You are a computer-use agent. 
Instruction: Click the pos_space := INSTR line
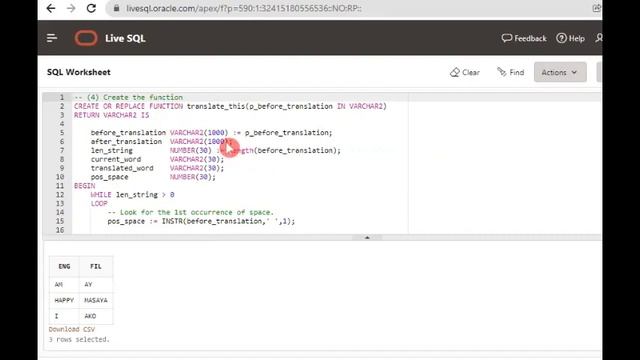(201, 221)
